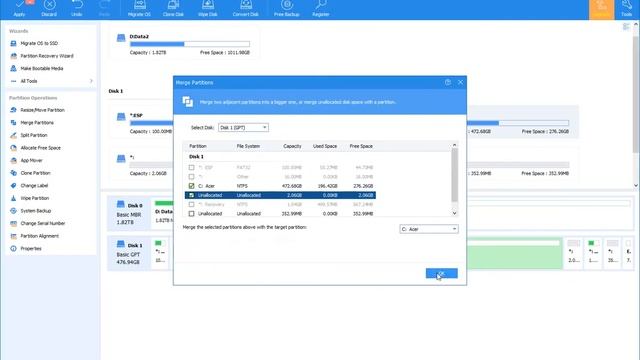Click the scroll-down arrow in partition list
640x360 pixels.
(x=454, y=213)
